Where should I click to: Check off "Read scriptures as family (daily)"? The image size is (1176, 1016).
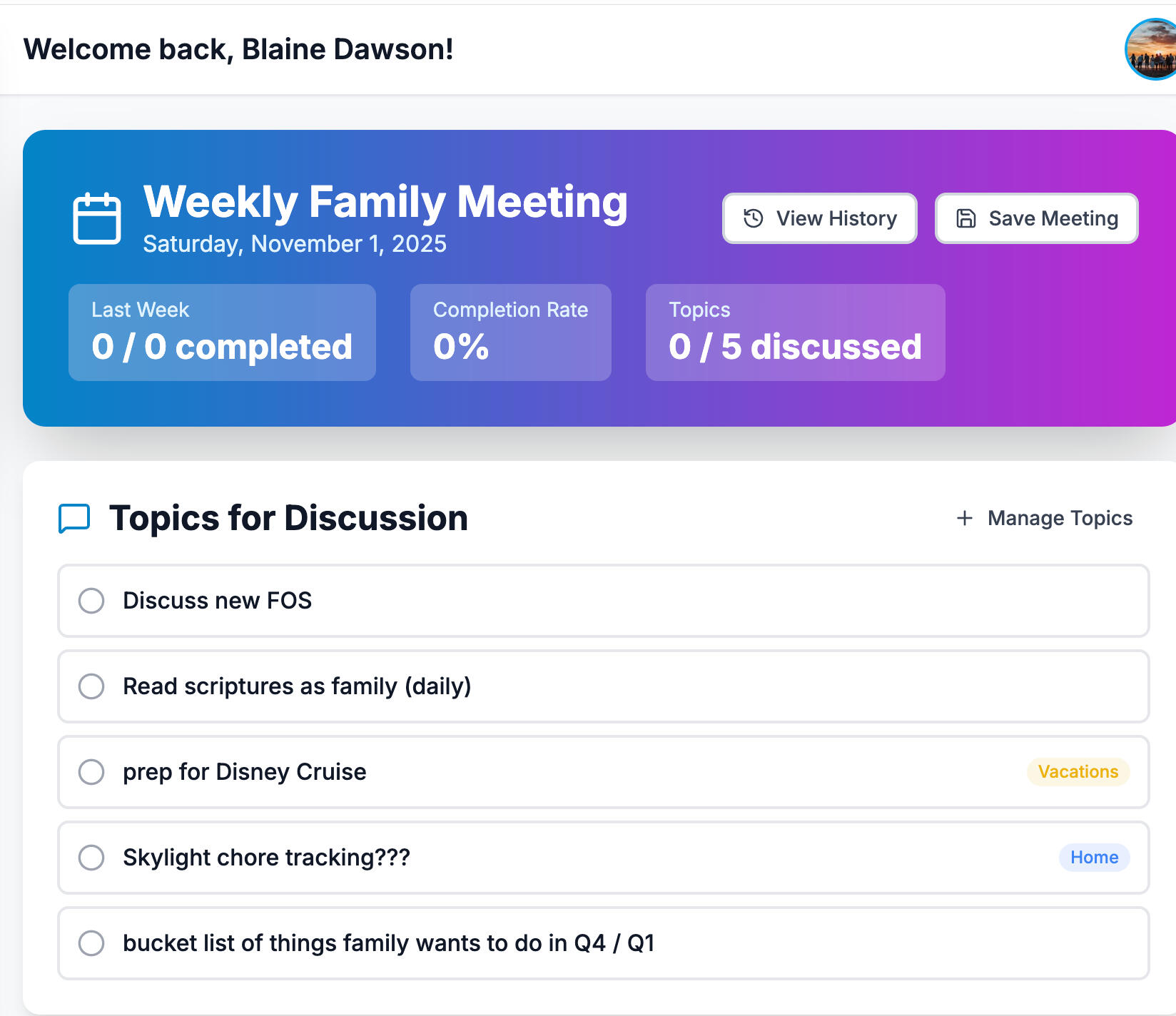click(x=91, y=686)
